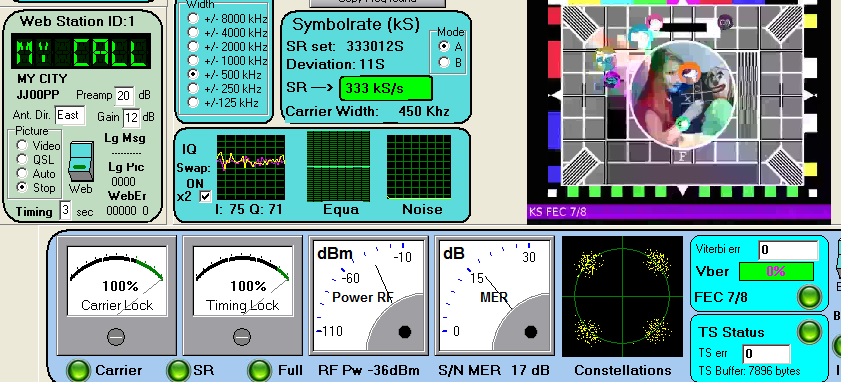The height and width of the screenshot is (389, 848).
Task: Select the +/- 250 kHz width option
Action: (193, 88)
